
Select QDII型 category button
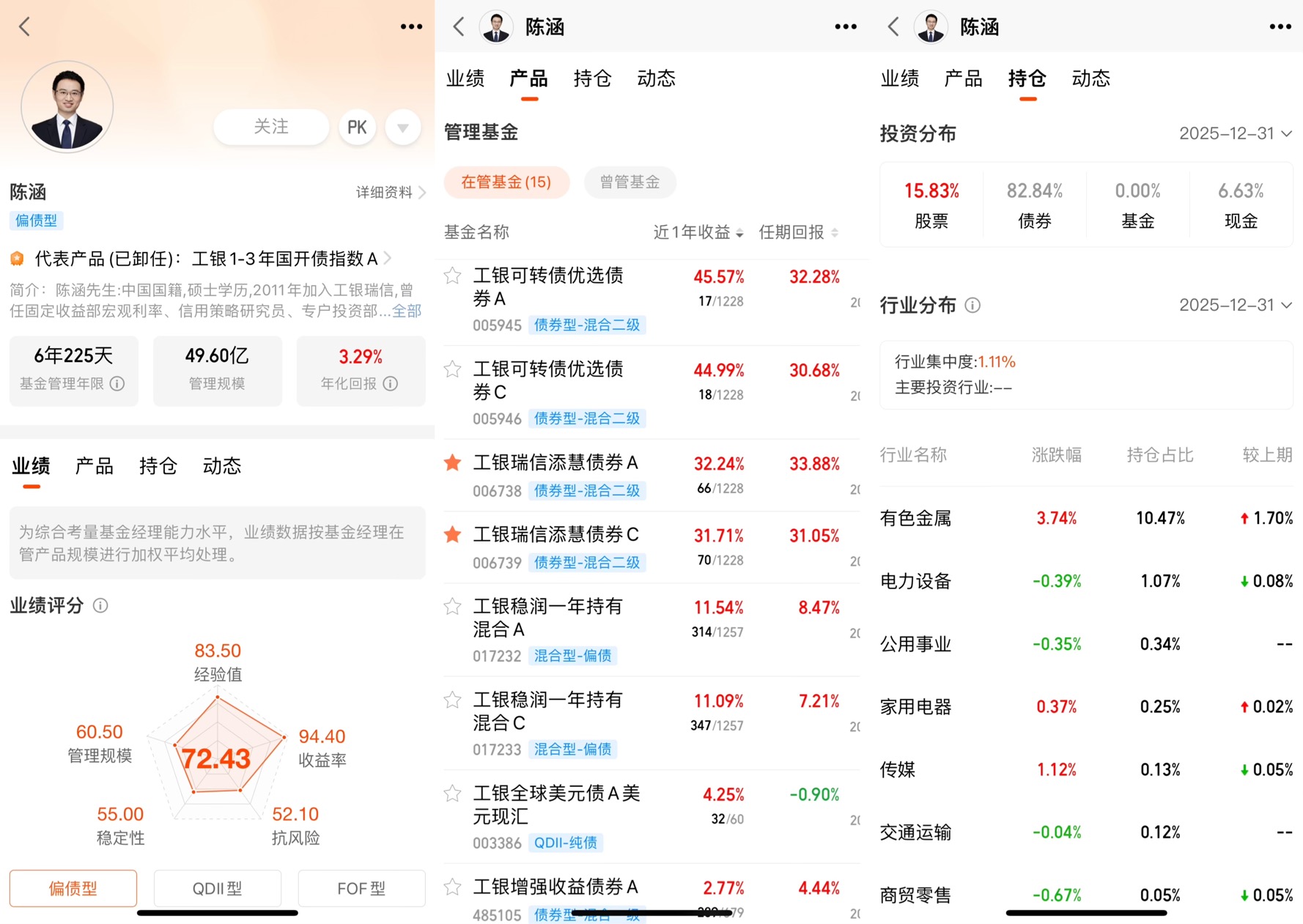(x=218, y=888)
